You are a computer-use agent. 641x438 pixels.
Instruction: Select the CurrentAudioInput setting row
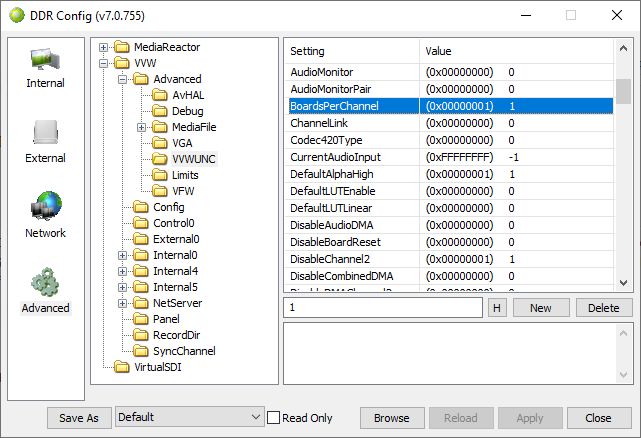449,157
